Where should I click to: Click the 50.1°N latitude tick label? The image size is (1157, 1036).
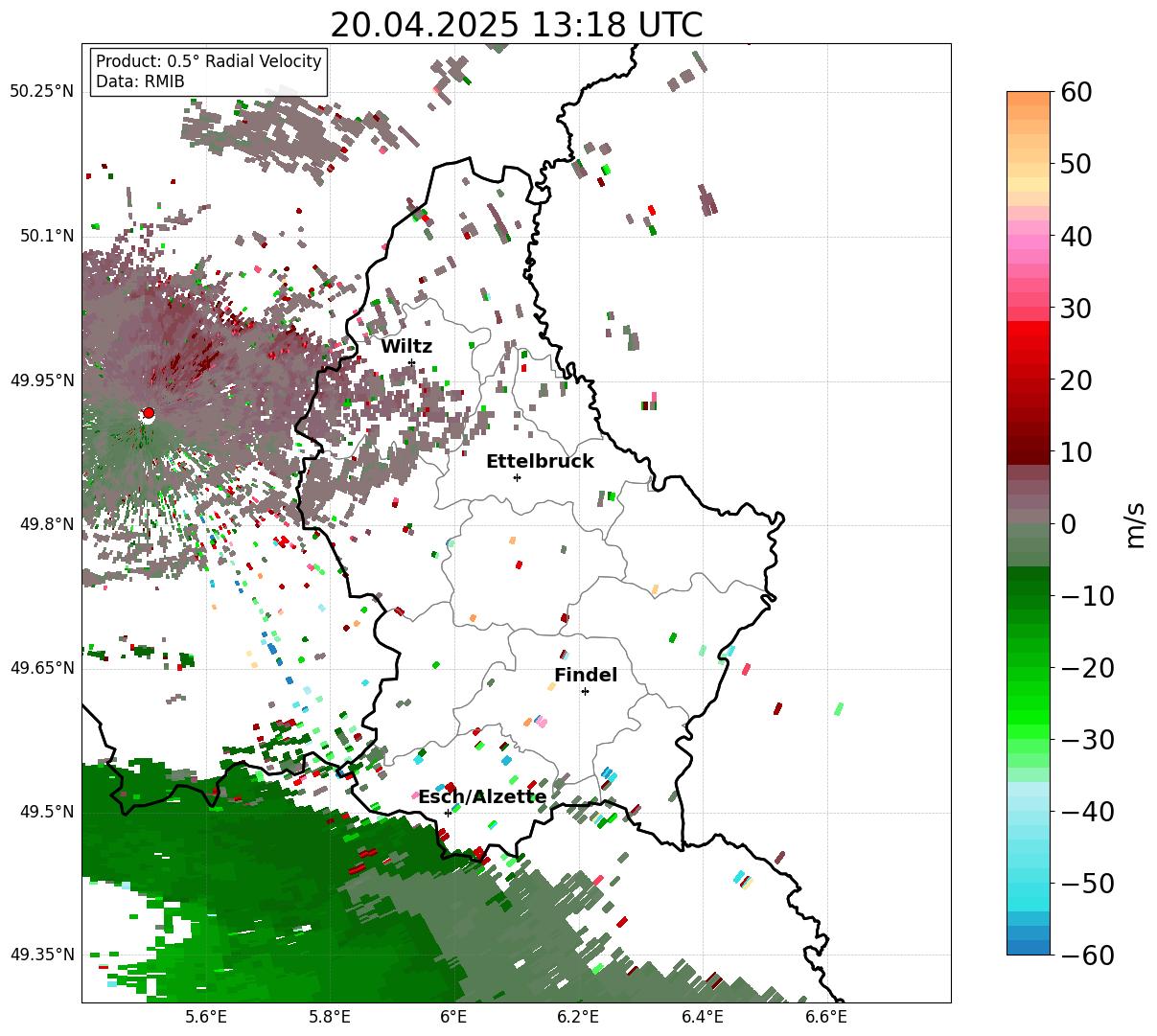(46, 236)
